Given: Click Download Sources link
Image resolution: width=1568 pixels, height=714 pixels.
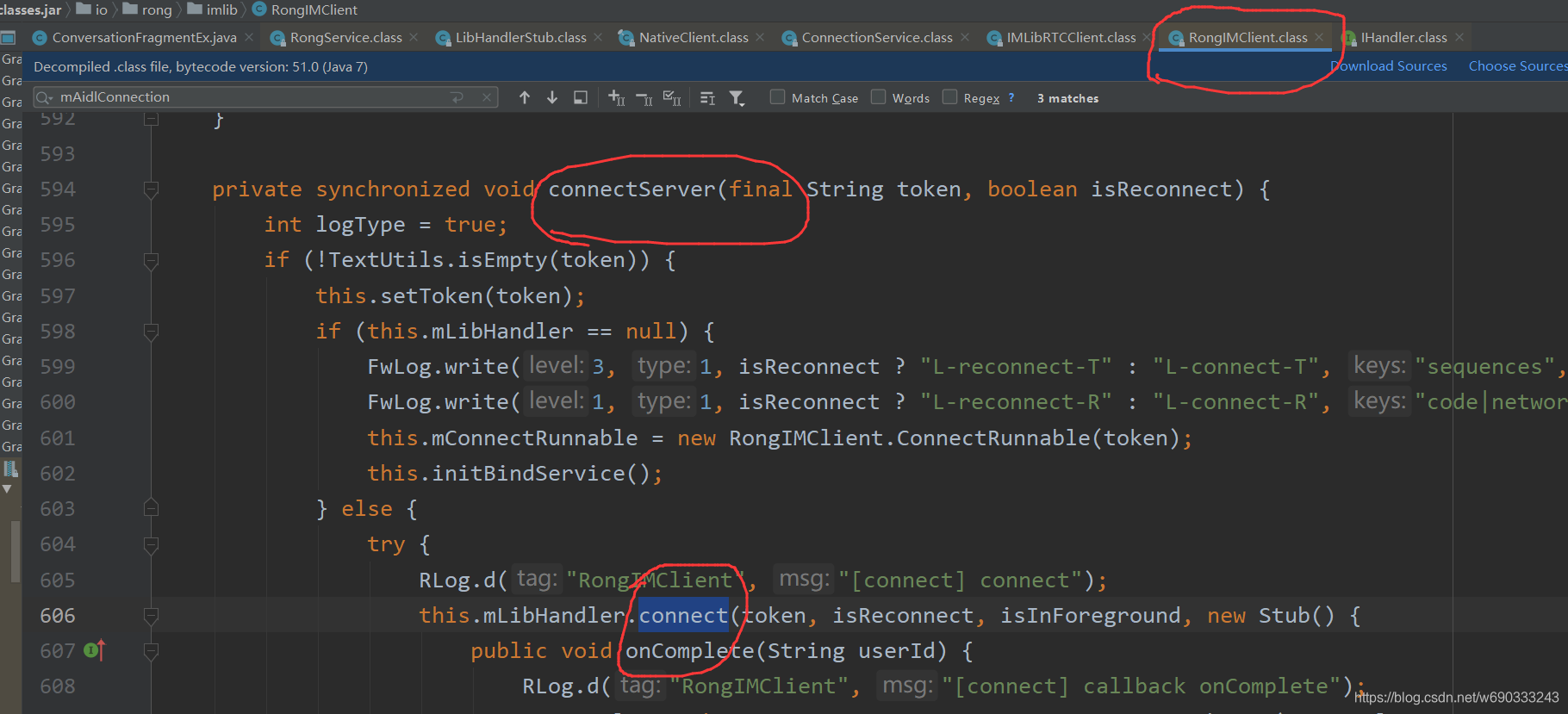Looking at the screenshot, I should pyautogui.click(x=1389, y=65).
